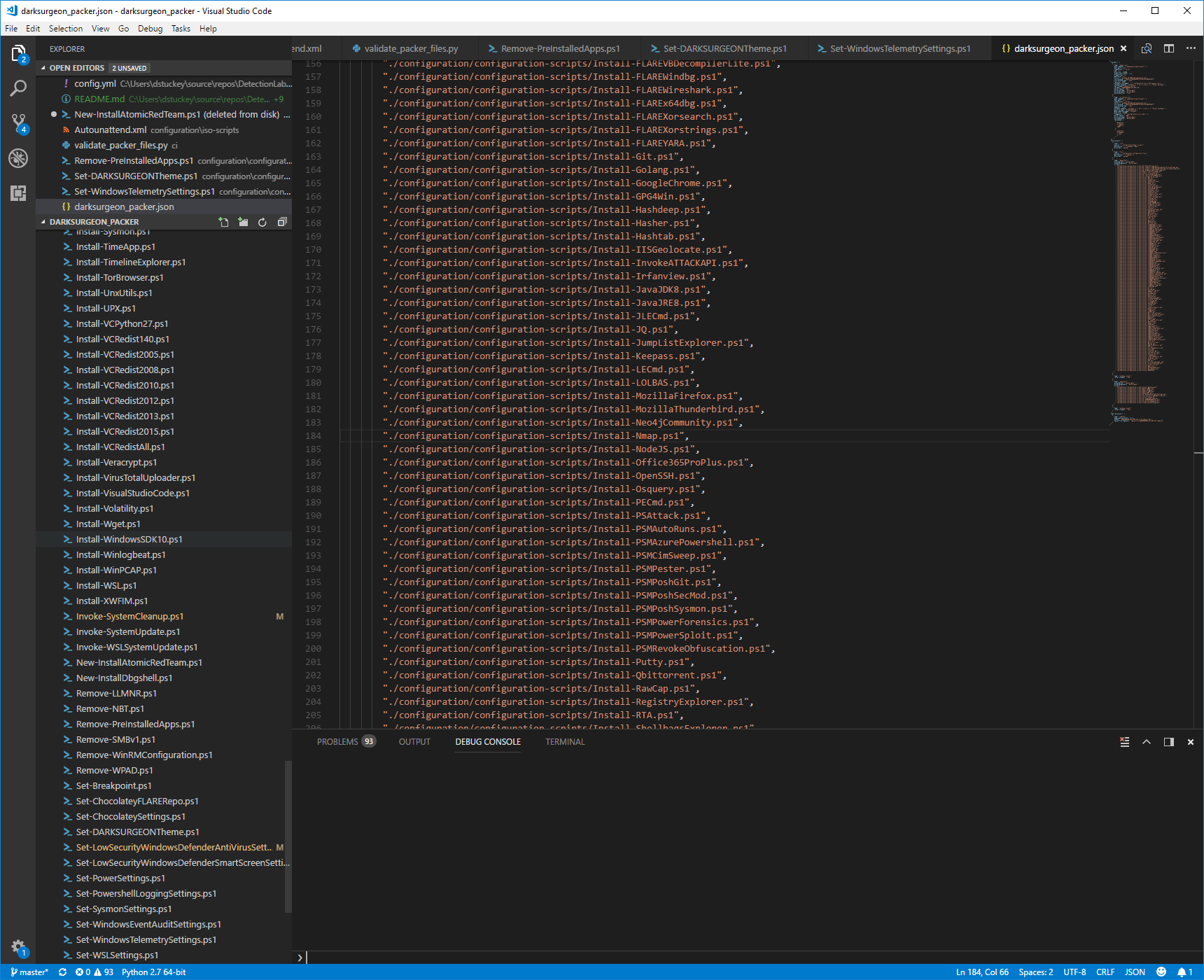Change the JSON language mode
Image resolution: width=1204 pixels, height=980 pixels.
click(1135, 972)
